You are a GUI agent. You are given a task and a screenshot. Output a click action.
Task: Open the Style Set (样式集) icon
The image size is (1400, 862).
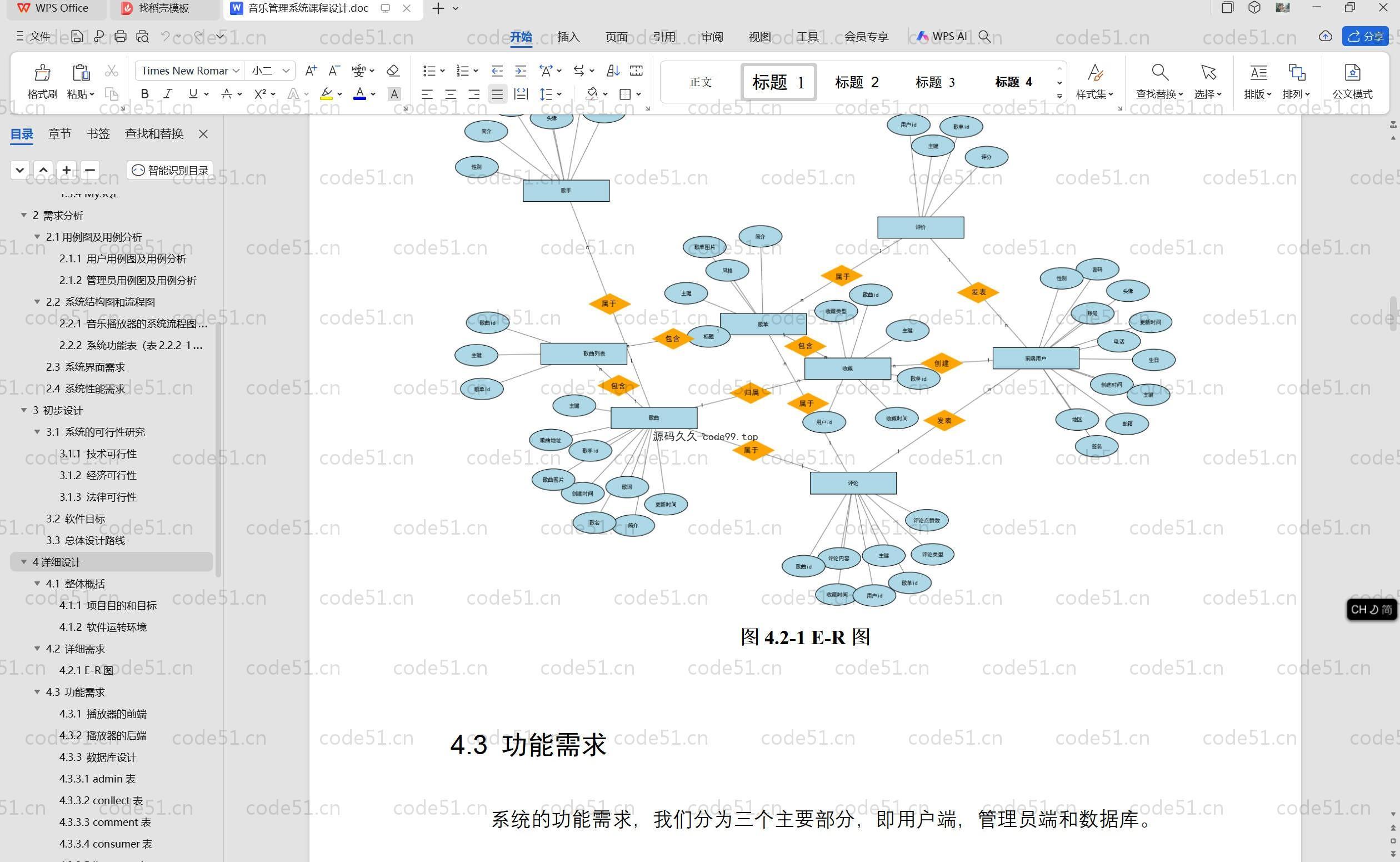[x=1094, y=81]
